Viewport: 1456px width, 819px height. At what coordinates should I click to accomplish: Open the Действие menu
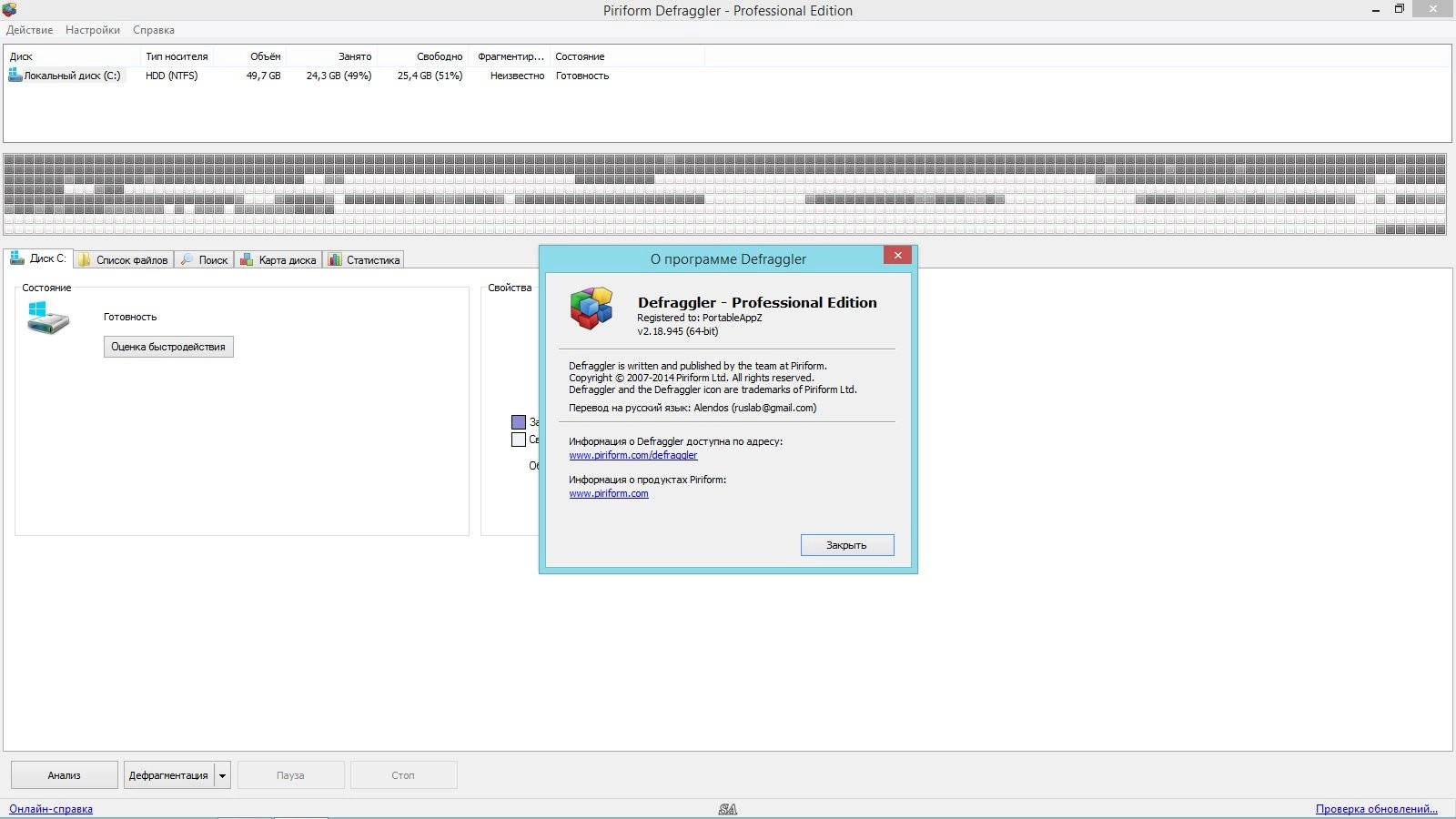point(29,30)
